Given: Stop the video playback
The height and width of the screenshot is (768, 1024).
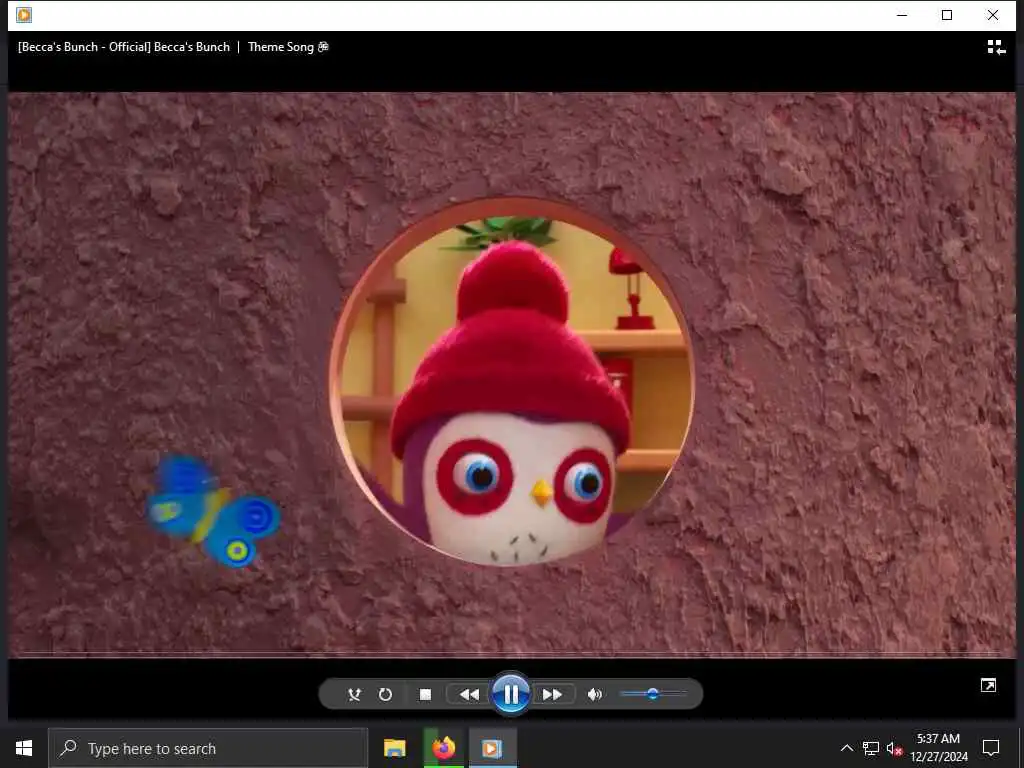Looking at the screenshot, I should tap(425, 694).
